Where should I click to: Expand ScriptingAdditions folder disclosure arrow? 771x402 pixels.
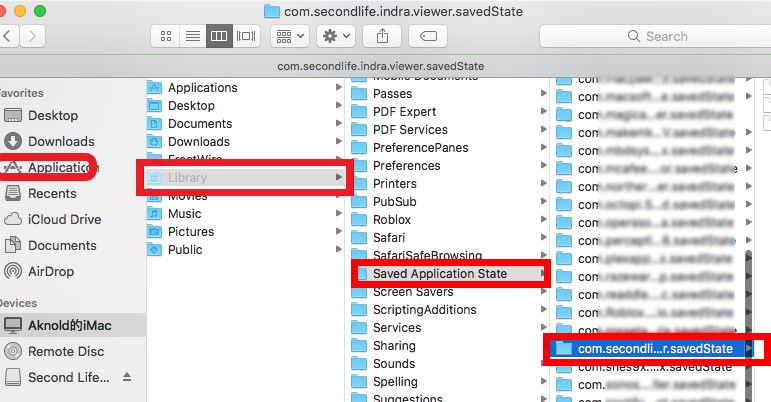[543, 309]
